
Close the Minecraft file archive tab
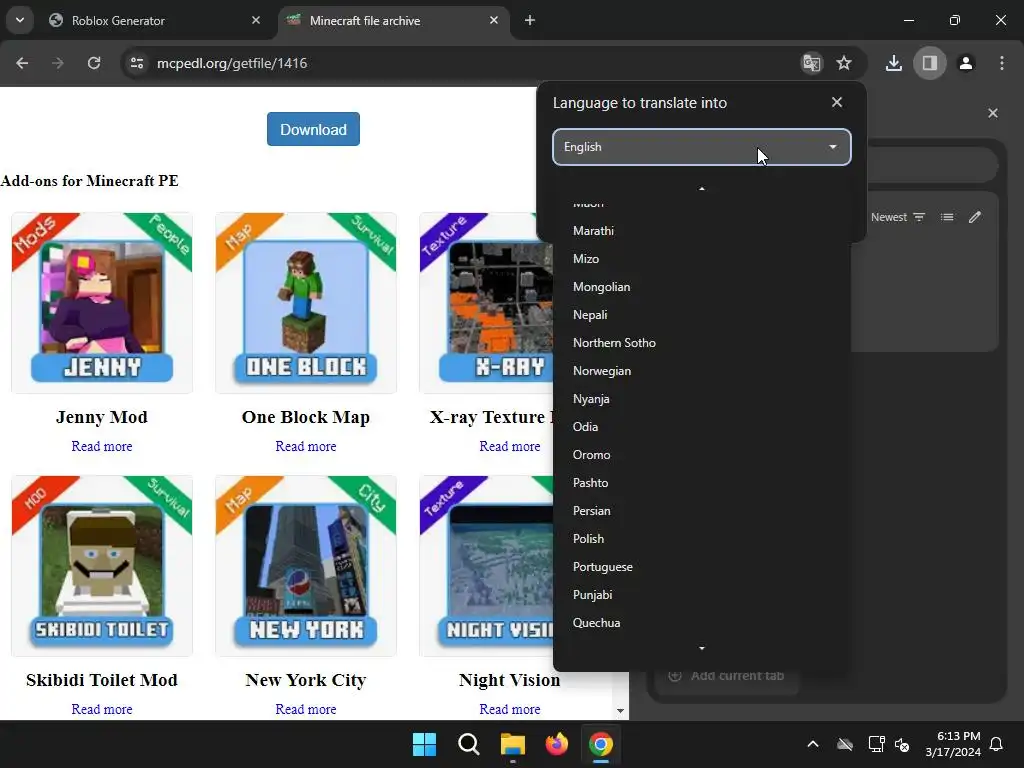494,20
